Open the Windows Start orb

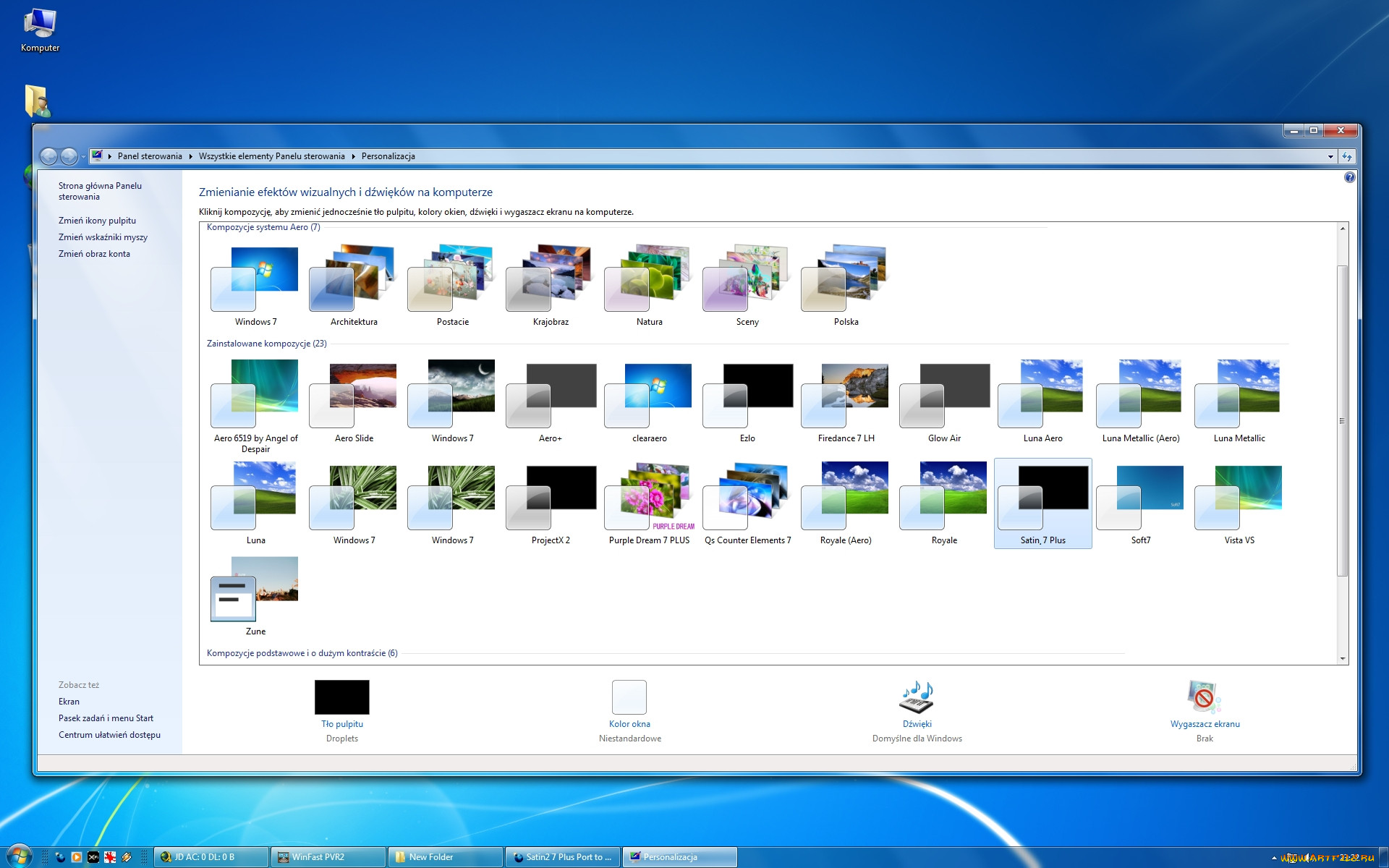pos(20,856)
